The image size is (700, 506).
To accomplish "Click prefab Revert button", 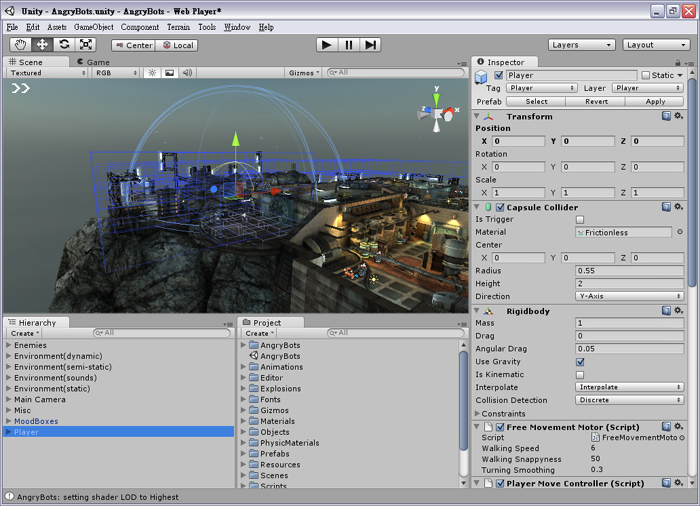I will [596, 101].
